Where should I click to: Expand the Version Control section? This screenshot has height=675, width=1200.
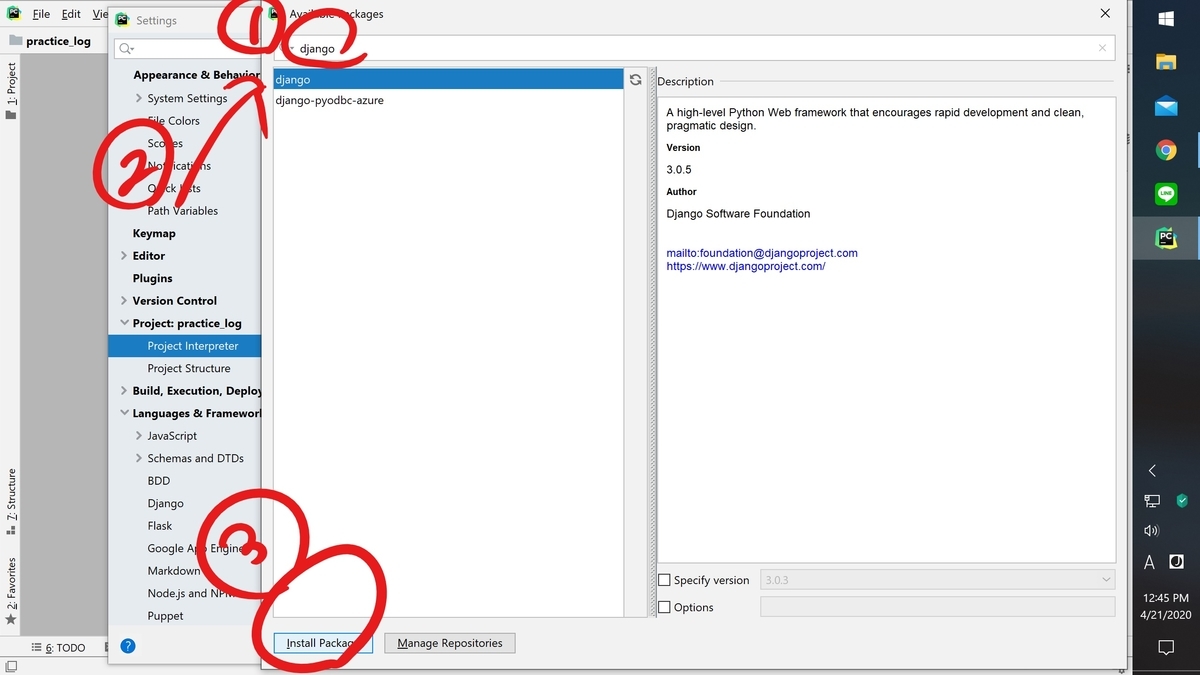[x=124, y=301]
